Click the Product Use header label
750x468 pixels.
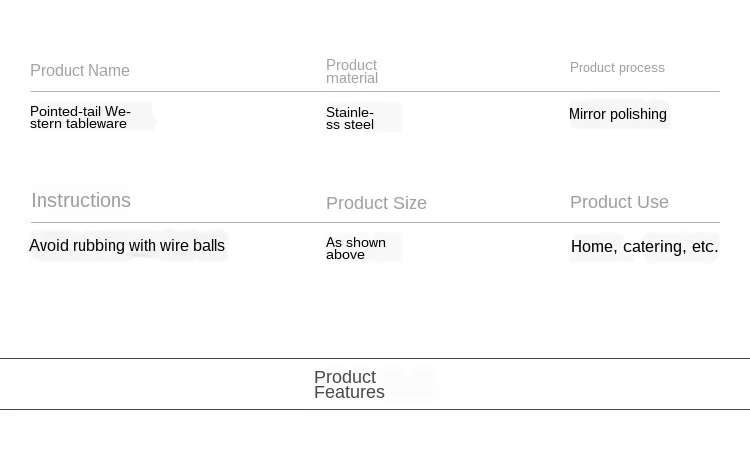619,202
